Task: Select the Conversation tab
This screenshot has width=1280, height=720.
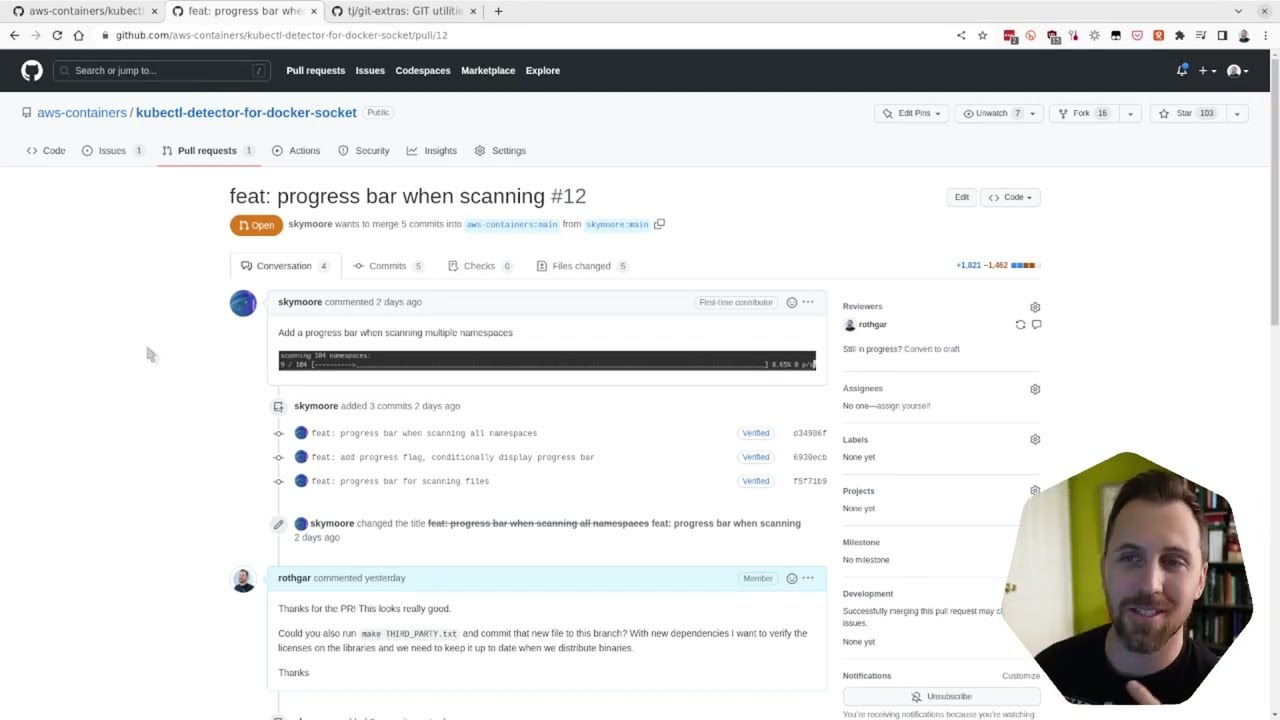Action: [285, 266]
